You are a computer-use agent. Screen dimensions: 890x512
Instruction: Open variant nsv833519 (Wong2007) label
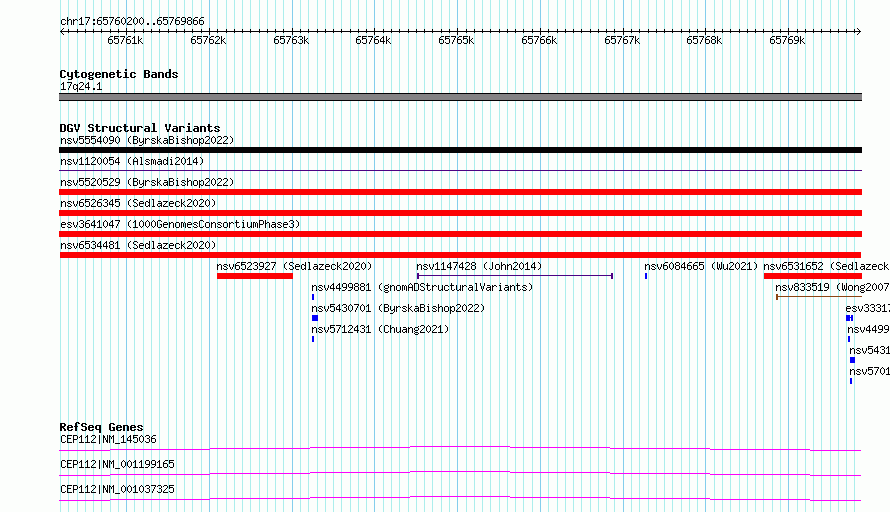832,287
